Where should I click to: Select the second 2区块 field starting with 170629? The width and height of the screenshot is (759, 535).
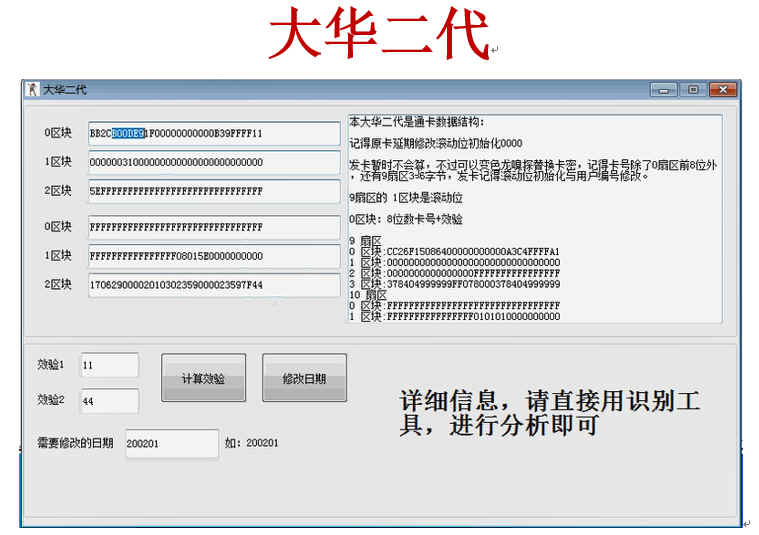(x=214, y=285)
